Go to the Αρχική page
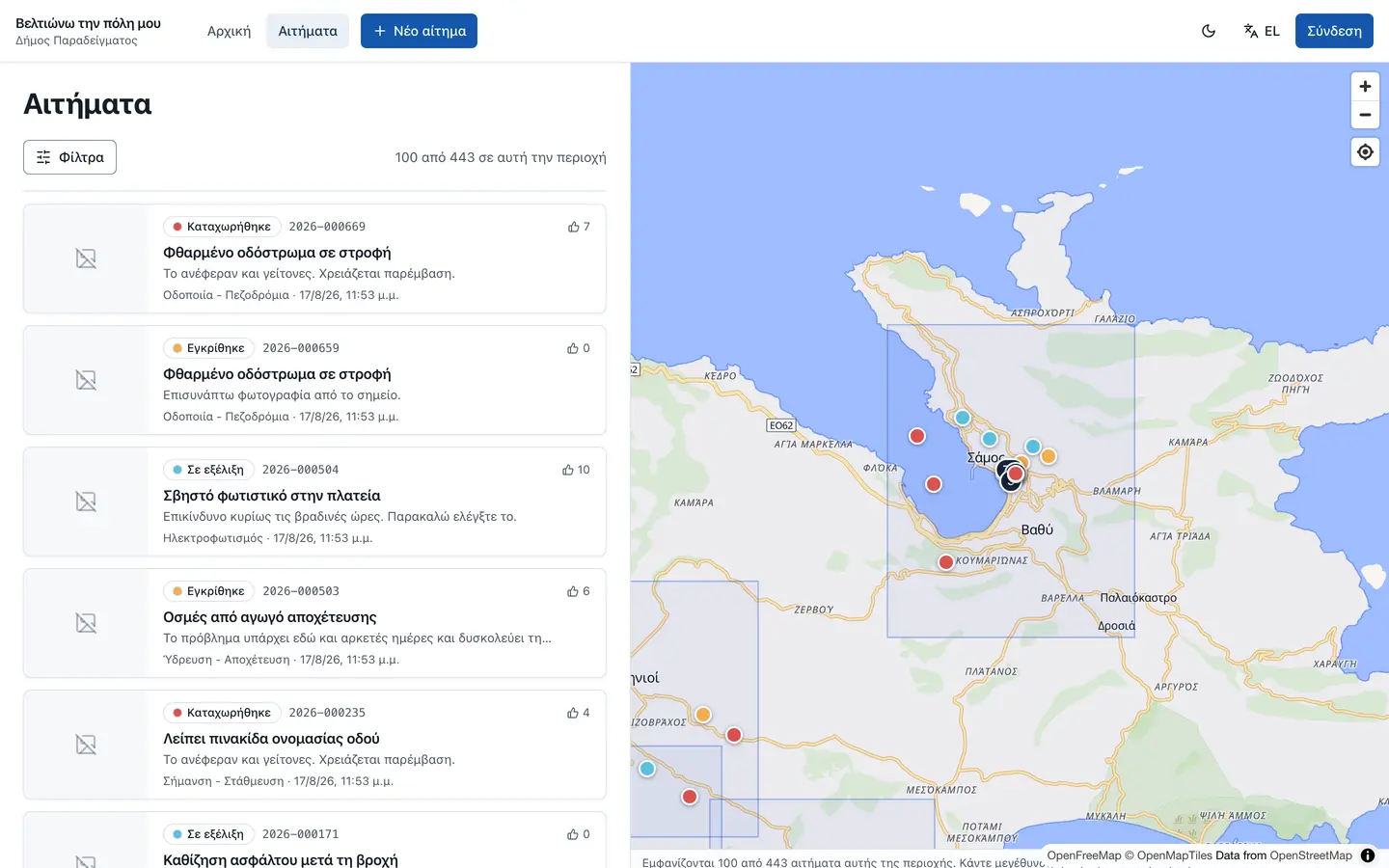This screenshot has height=868, width=1389. coord(229,31)
